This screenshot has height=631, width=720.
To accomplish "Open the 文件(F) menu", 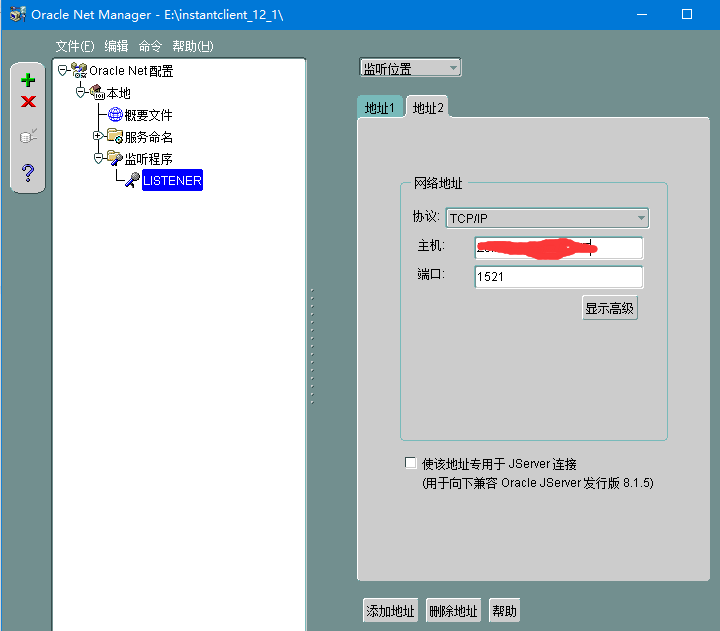I will tap(75, 46).
